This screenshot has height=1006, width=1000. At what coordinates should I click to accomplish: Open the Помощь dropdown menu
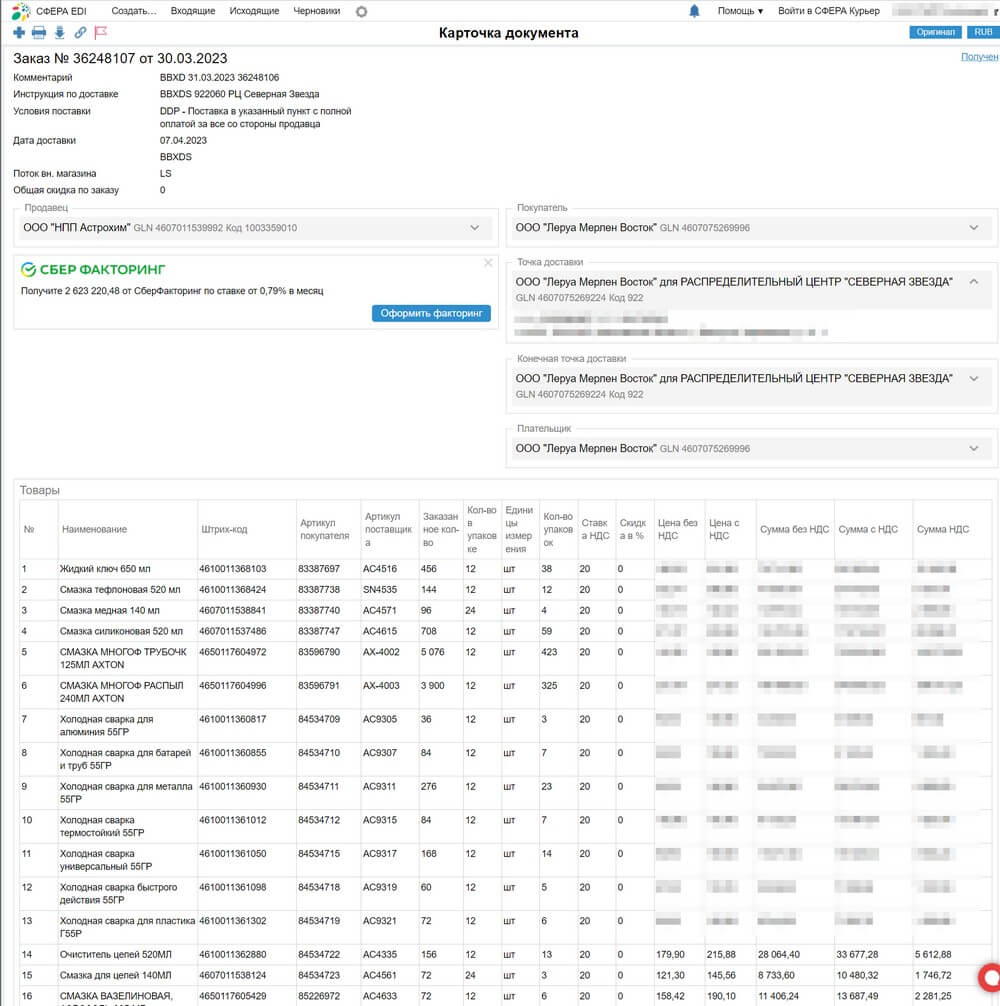point(740,11)
